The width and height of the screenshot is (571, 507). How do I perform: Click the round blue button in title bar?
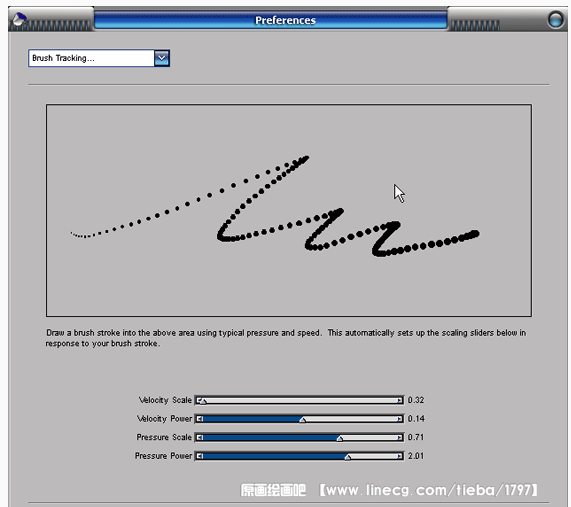click(555, 19)
